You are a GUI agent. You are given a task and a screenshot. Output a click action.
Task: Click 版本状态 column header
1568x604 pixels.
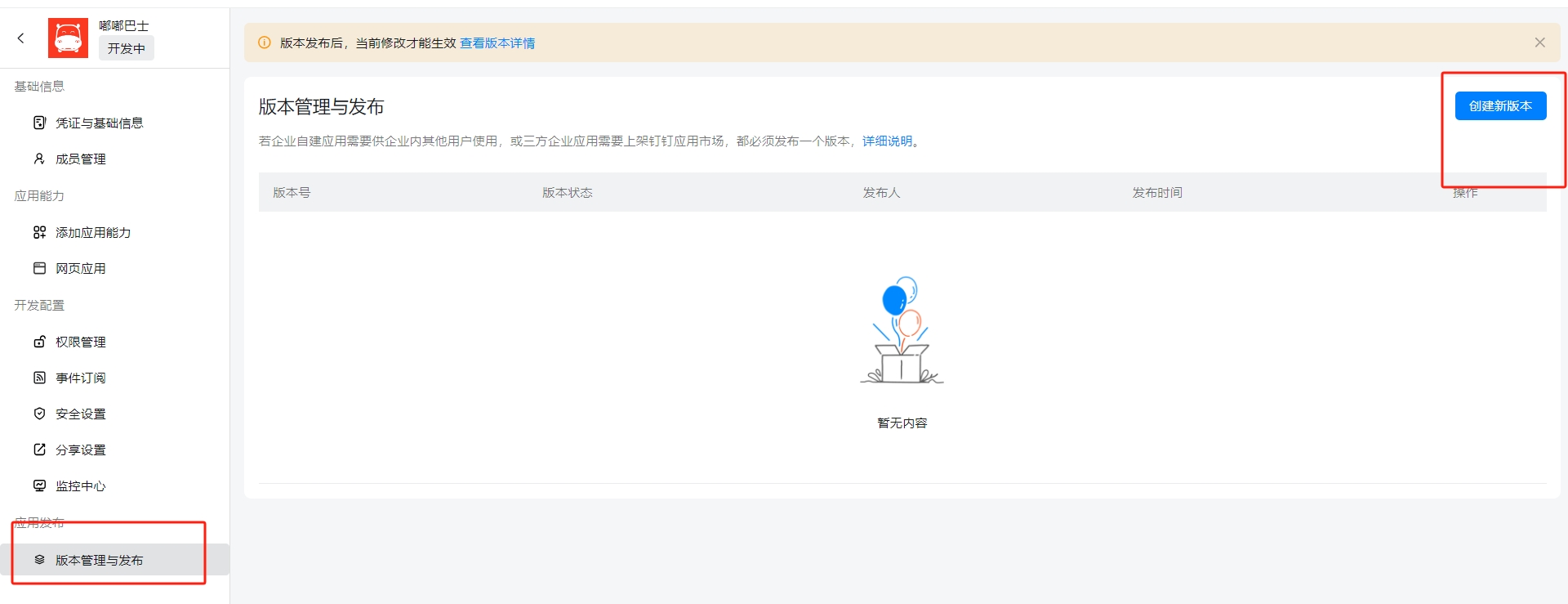pos(568,193)
